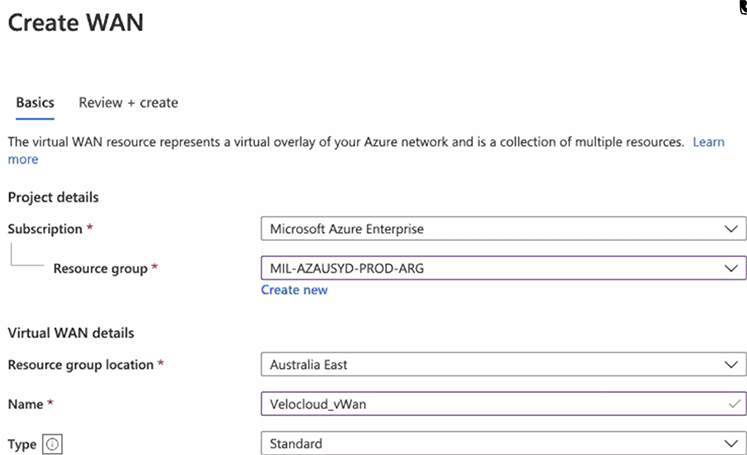The height and width of the screenshot is (455, 747).
Task: Expand the Type dropdown showing Standard
Action: [x=503, y=443]
